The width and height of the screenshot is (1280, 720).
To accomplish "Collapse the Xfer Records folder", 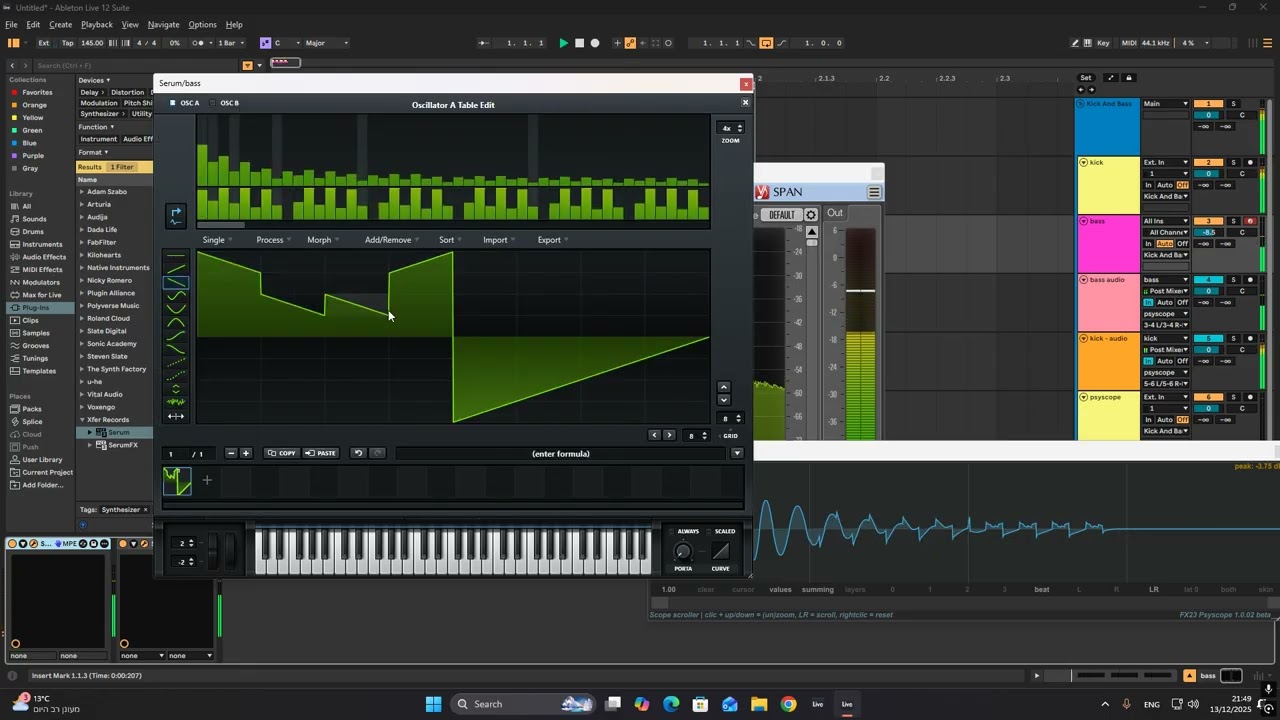I will pos(82,420).
